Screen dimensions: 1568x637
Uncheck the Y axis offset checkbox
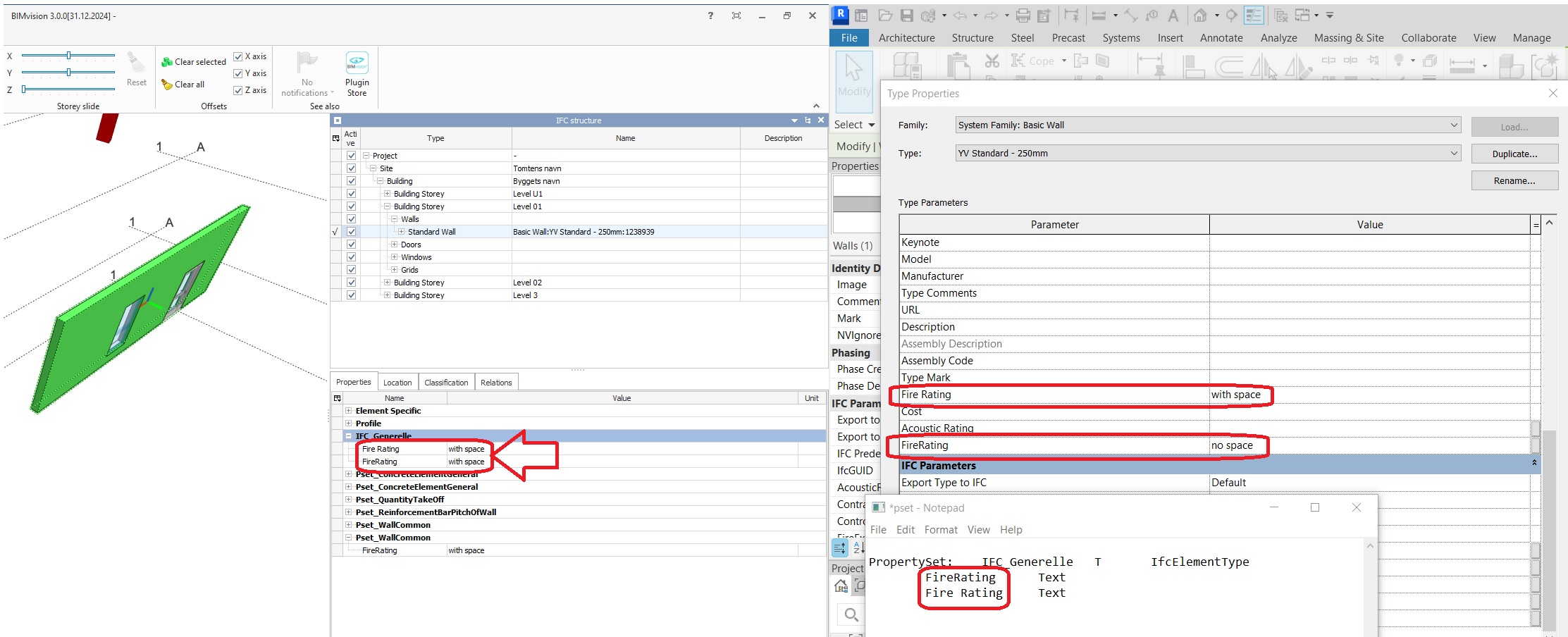(x=238, y=73)
